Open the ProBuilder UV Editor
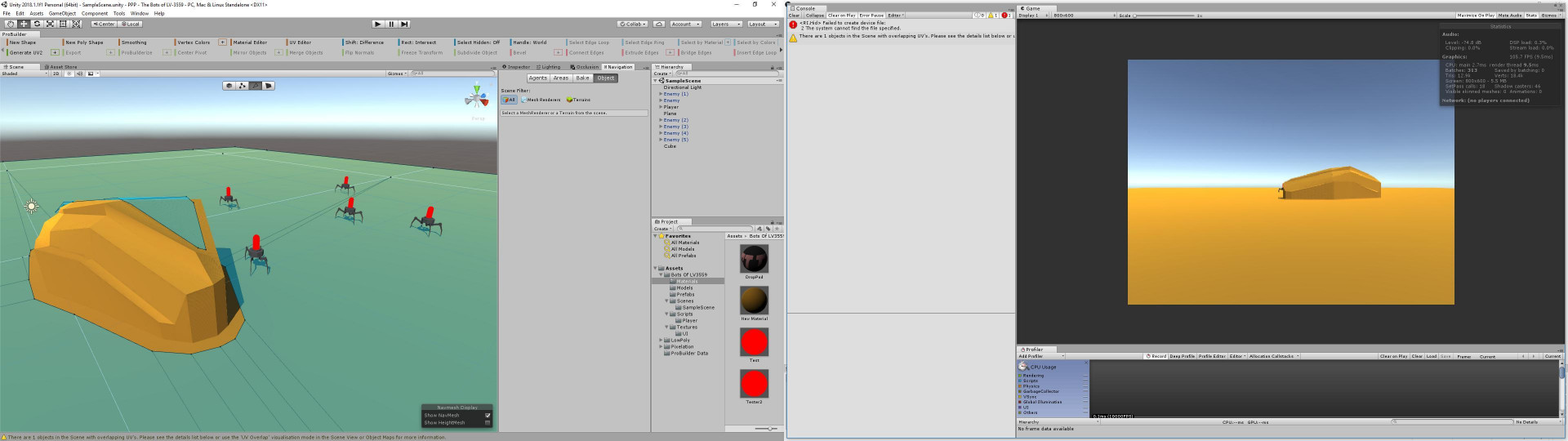Screen dimensions: 1568x441 (300, 42)
